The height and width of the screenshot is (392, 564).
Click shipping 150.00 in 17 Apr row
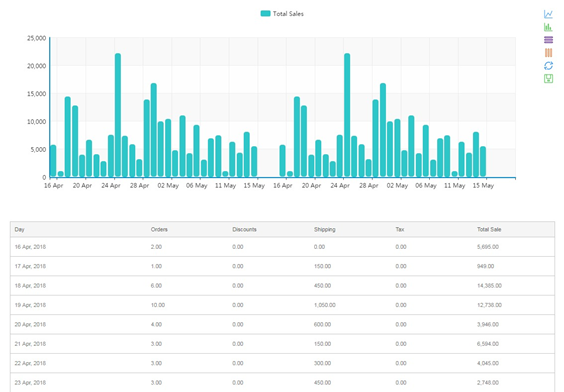[x=322, y=266]
